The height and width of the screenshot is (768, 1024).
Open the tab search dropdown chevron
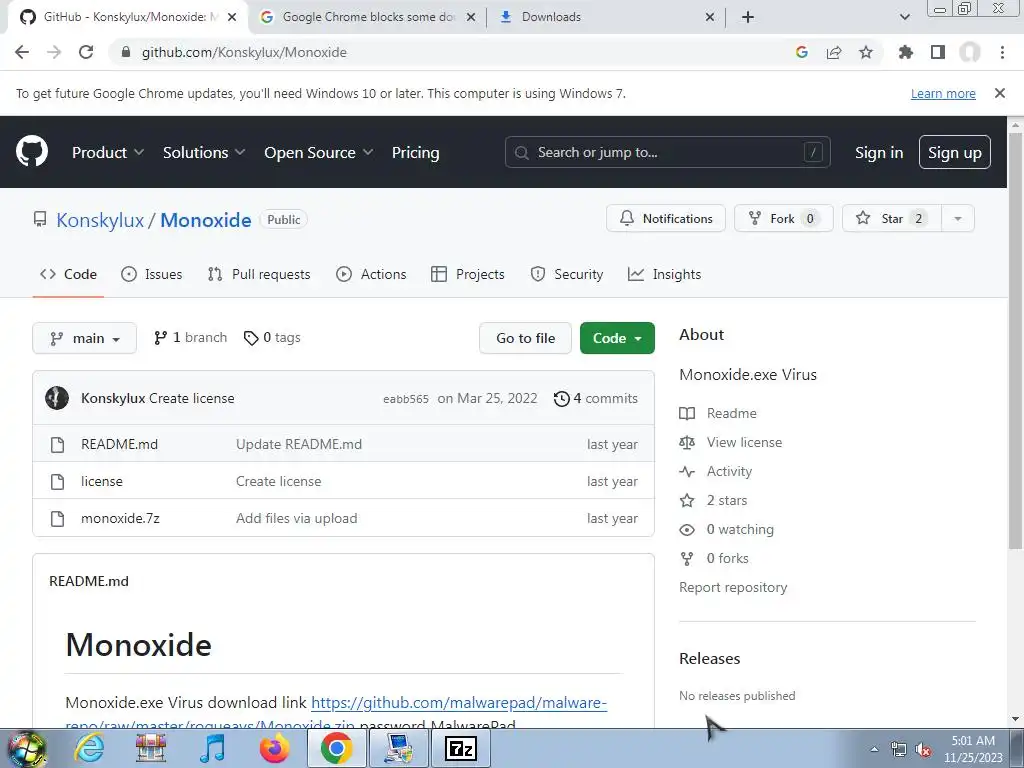pyautogui.click(x=904, y=17)
